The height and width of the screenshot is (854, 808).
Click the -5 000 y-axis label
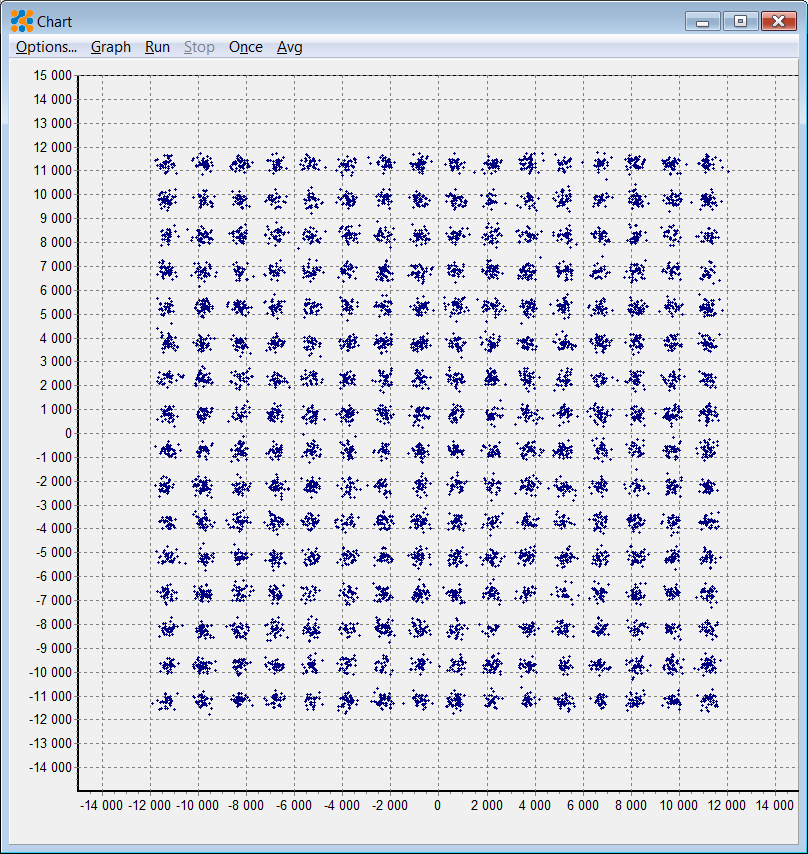click(x=53, y=552)
